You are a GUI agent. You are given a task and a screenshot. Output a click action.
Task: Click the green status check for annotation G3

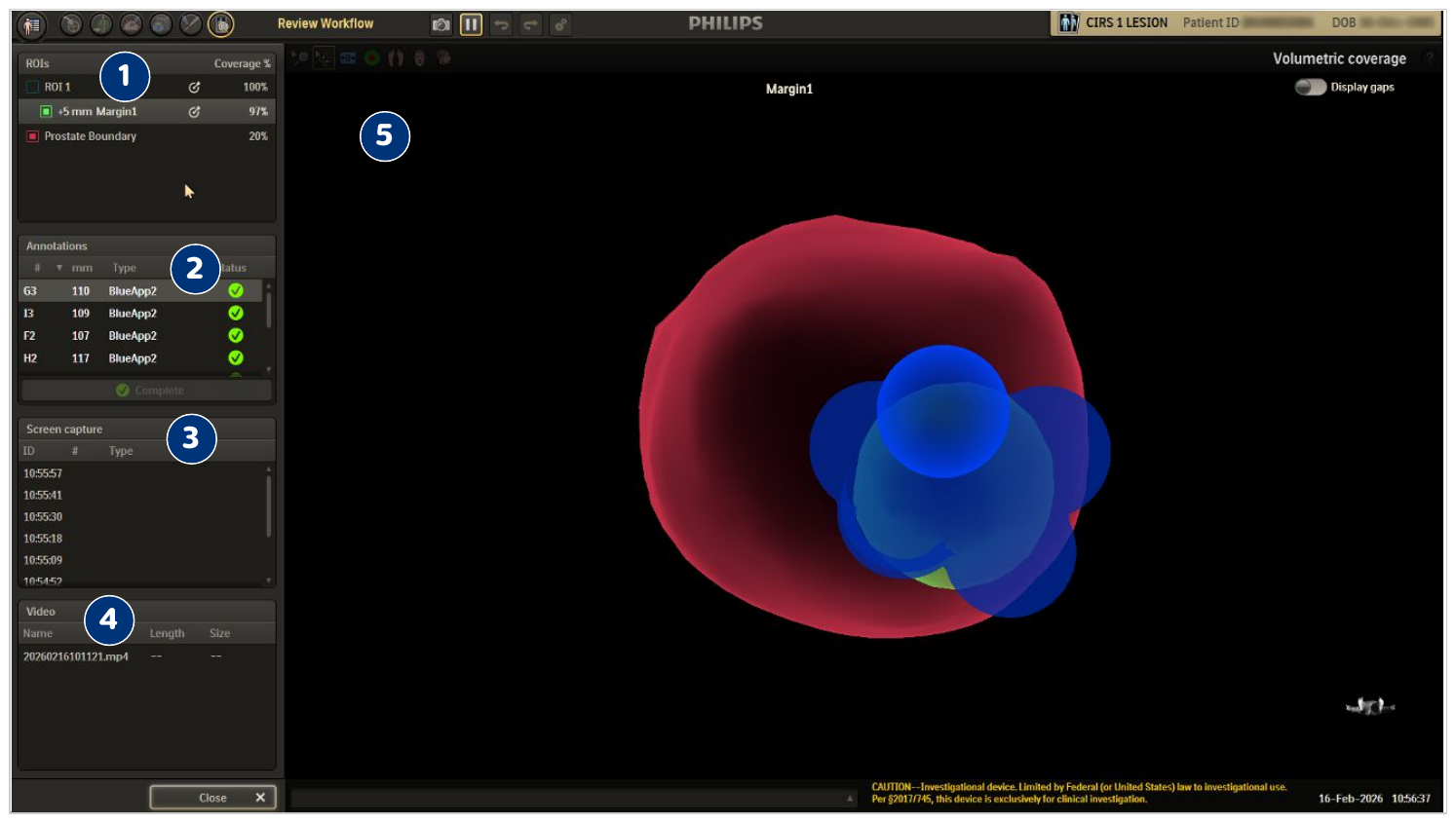click(236, 290)
